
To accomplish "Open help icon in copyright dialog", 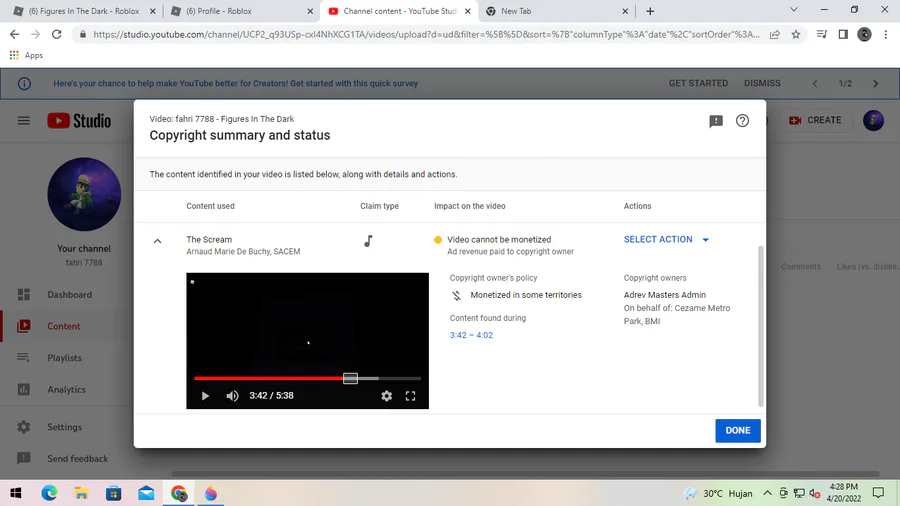I will [x=742, y=120].
